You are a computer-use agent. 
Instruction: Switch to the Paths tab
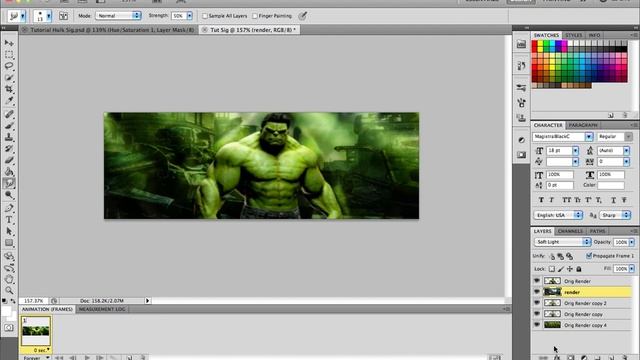[598, 231]
